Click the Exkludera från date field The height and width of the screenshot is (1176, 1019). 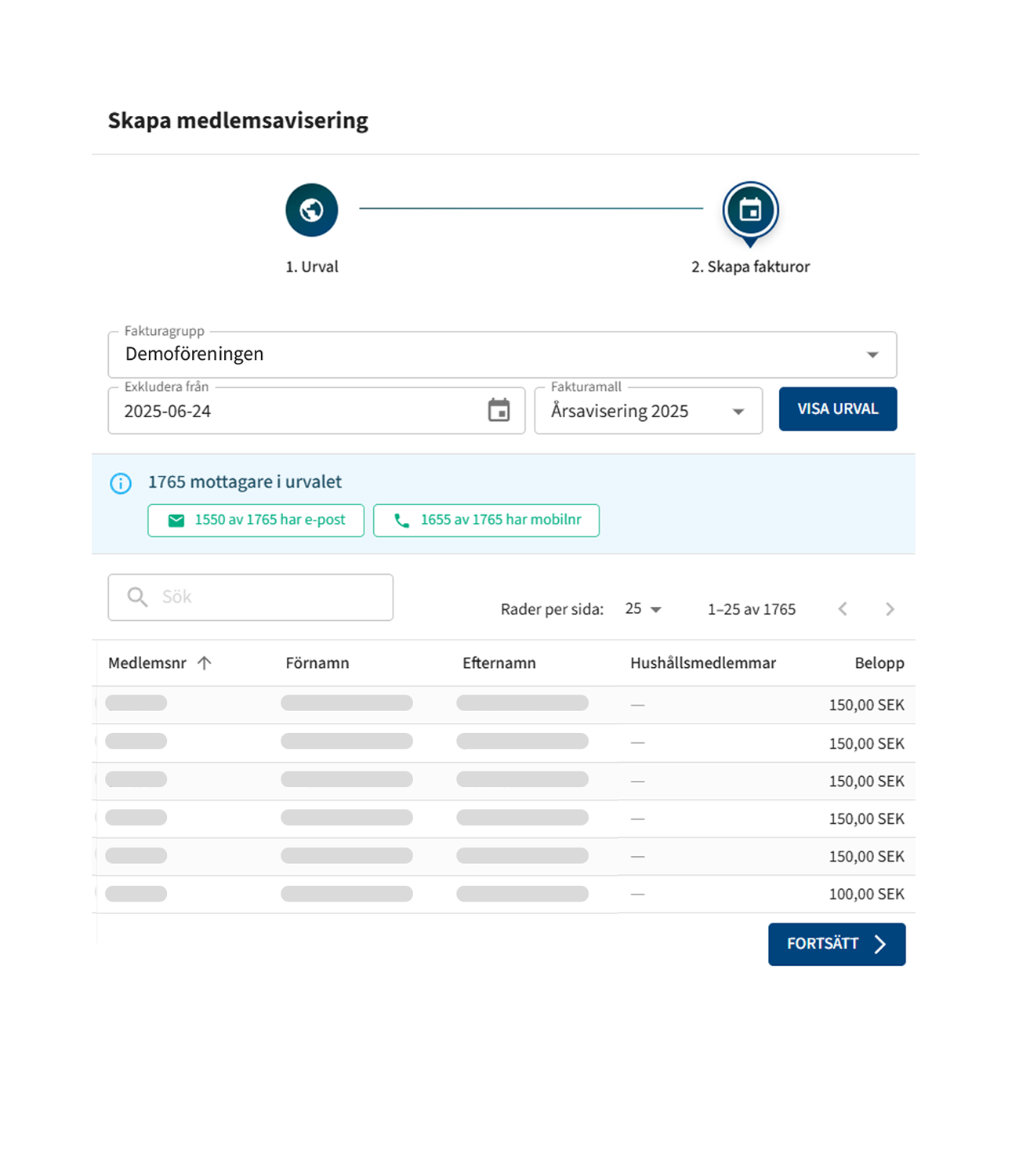coord(298,411)
